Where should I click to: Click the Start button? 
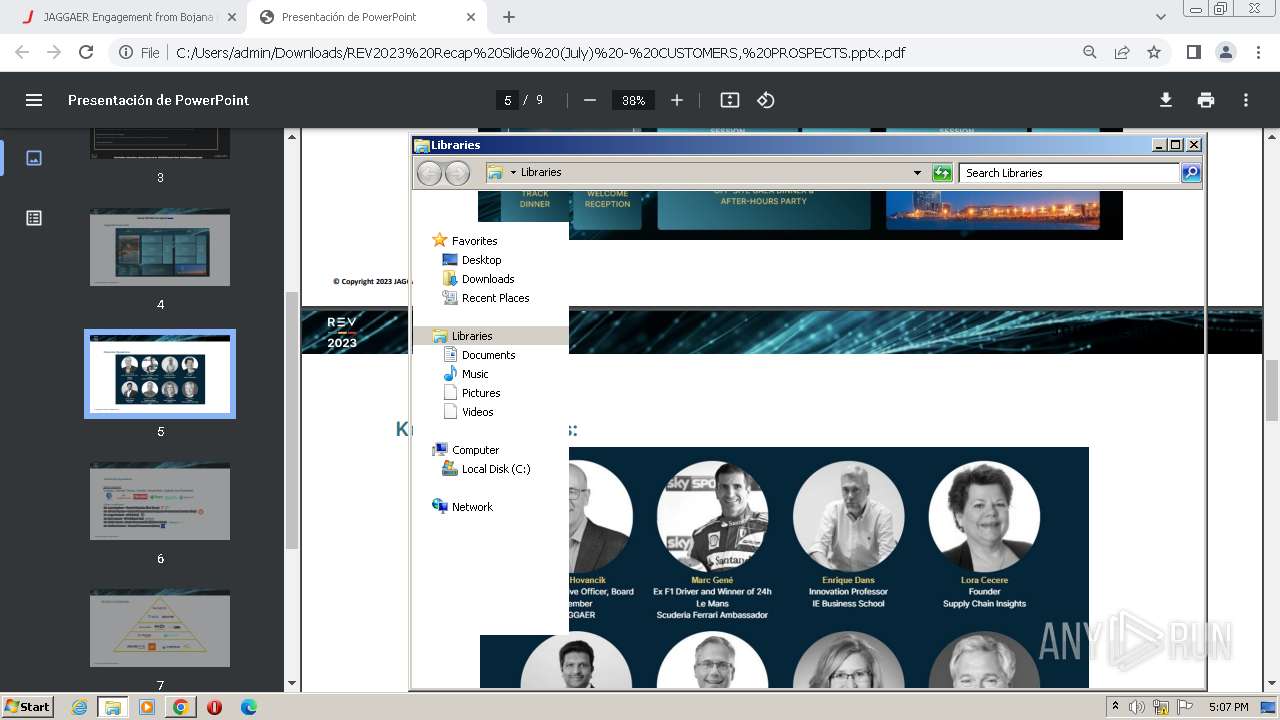coord(28,707)
